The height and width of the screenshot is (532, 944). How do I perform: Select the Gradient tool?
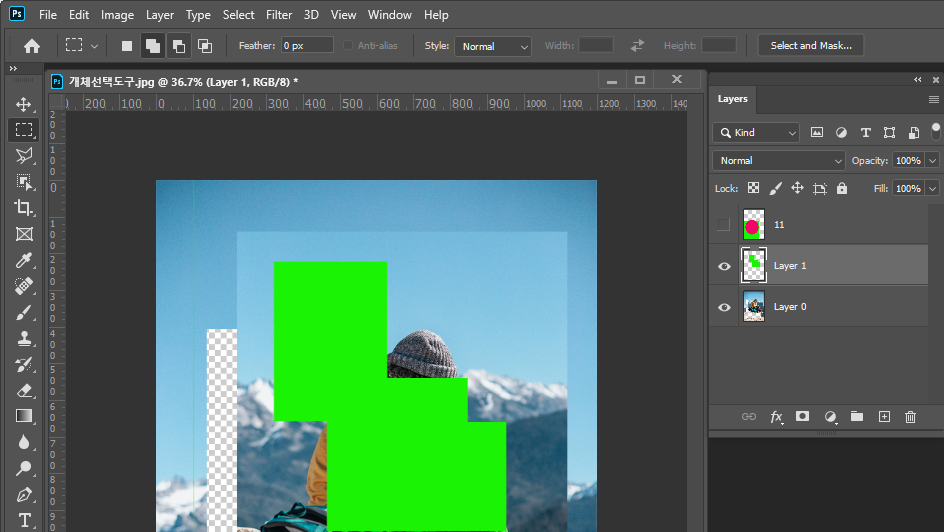pos(23,416)
